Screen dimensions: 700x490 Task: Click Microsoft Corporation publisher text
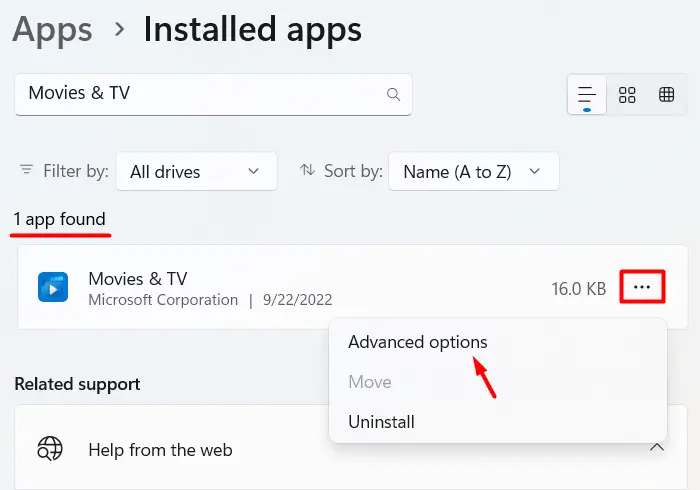(163, 299)
